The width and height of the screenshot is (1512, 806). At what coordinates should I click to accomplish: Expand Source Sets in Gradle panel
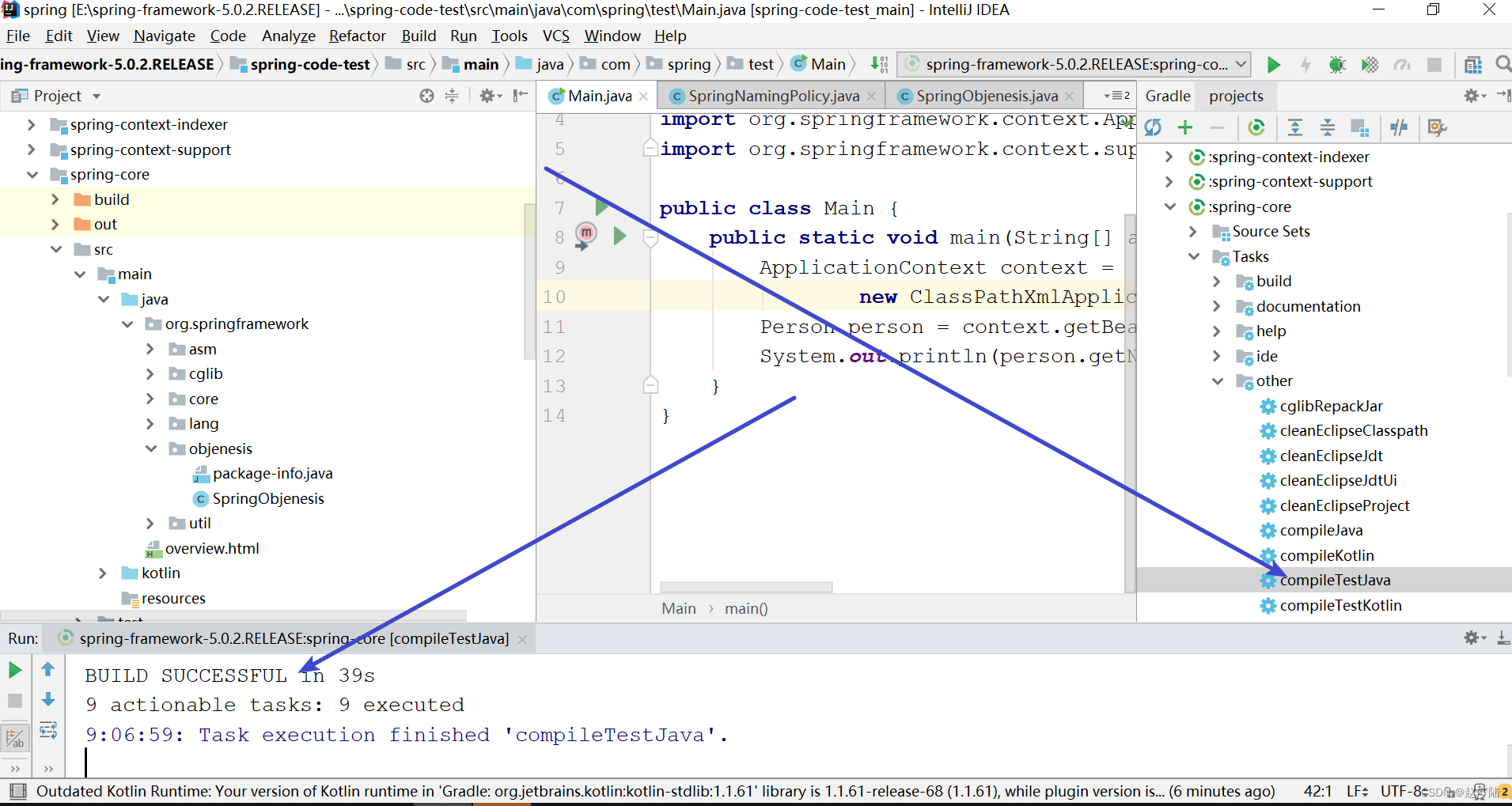pos(1193,232)
